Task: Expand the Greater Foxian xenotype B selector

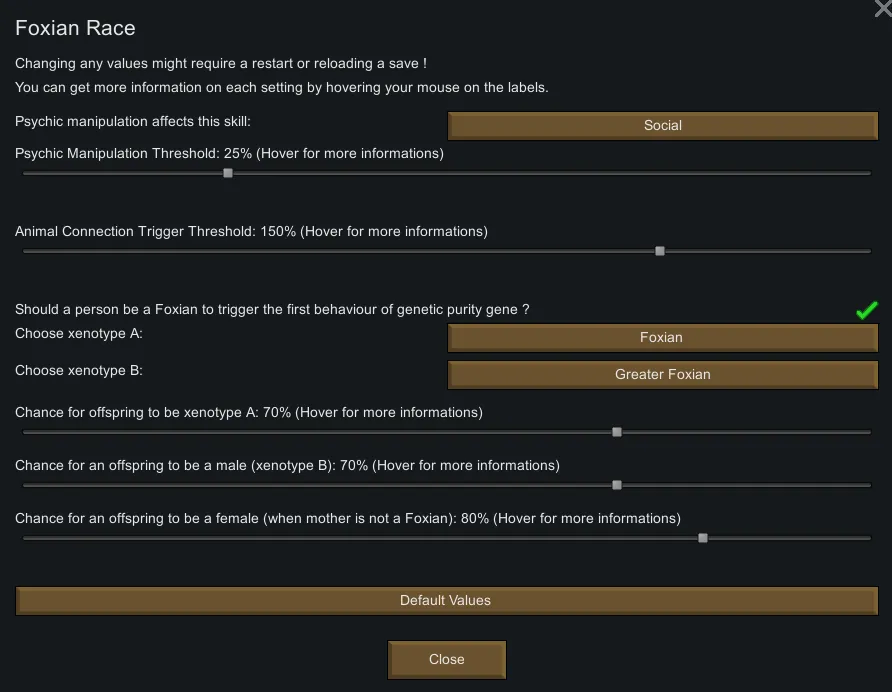Action: [662, 375]
